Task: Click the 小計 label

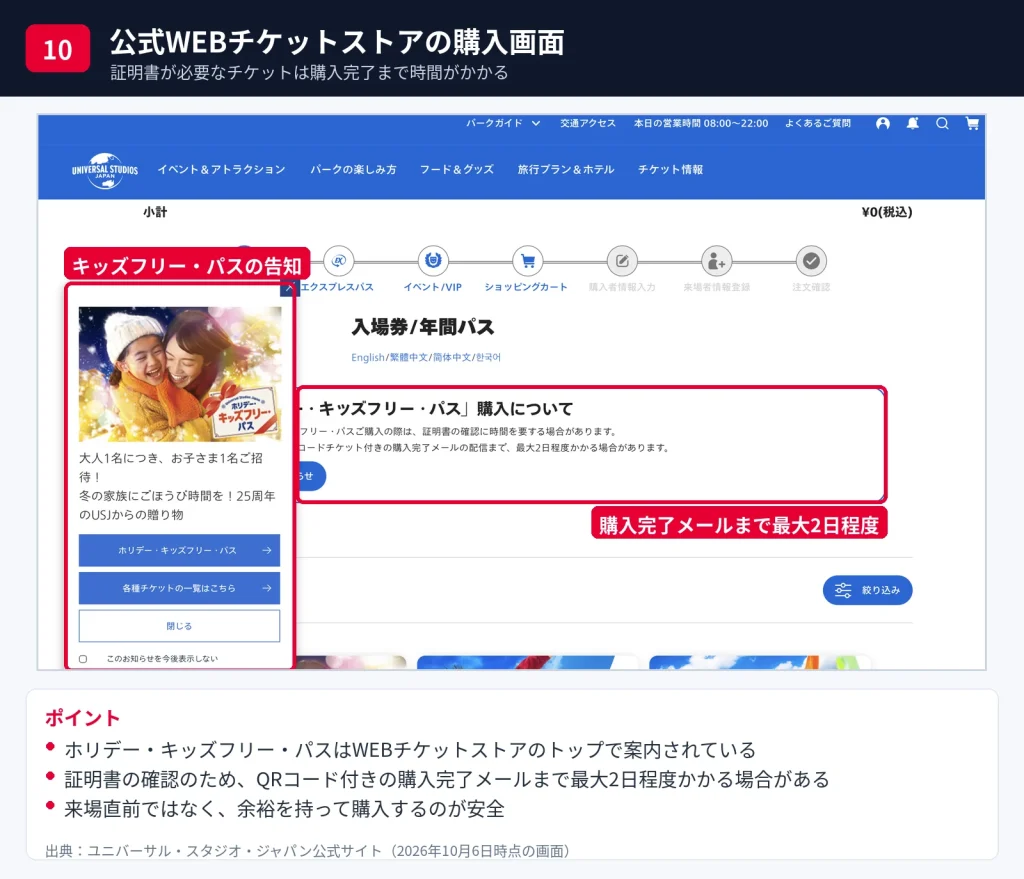Action: click(x=155, y=212)
